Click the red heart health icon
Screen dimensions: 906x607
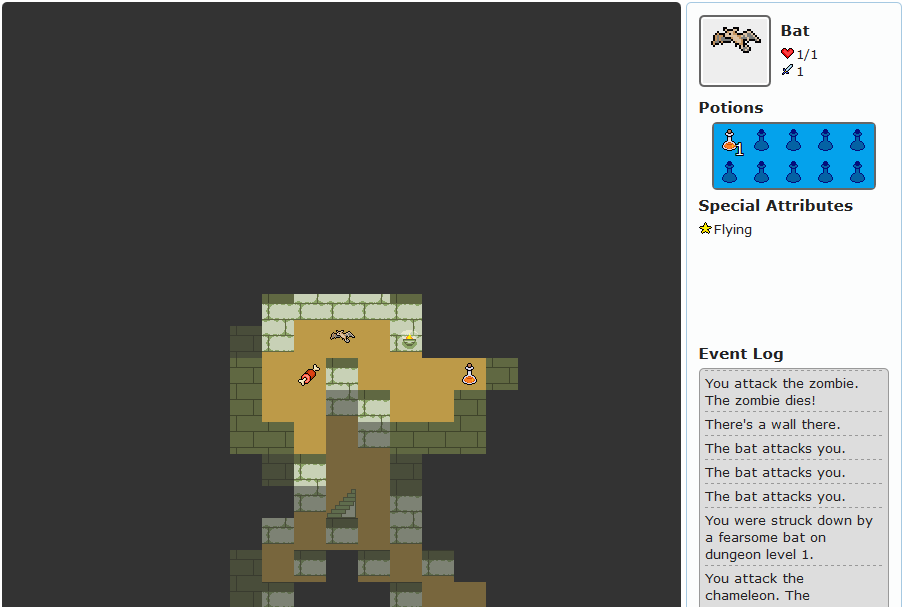pyautogui.click(x=787, y=54)
